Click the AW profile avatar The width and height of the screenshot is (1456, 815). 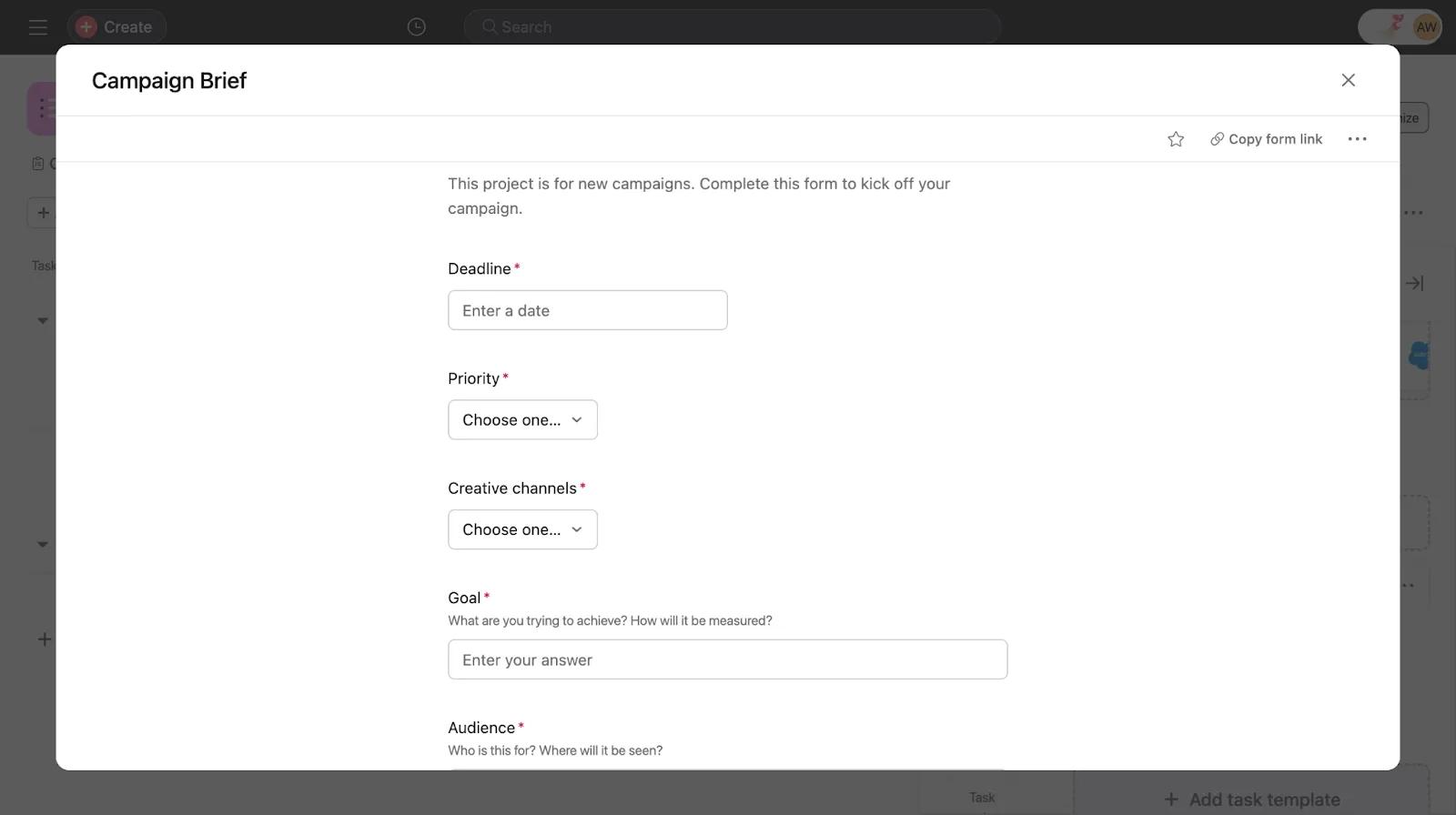[x=1425, y=27]
